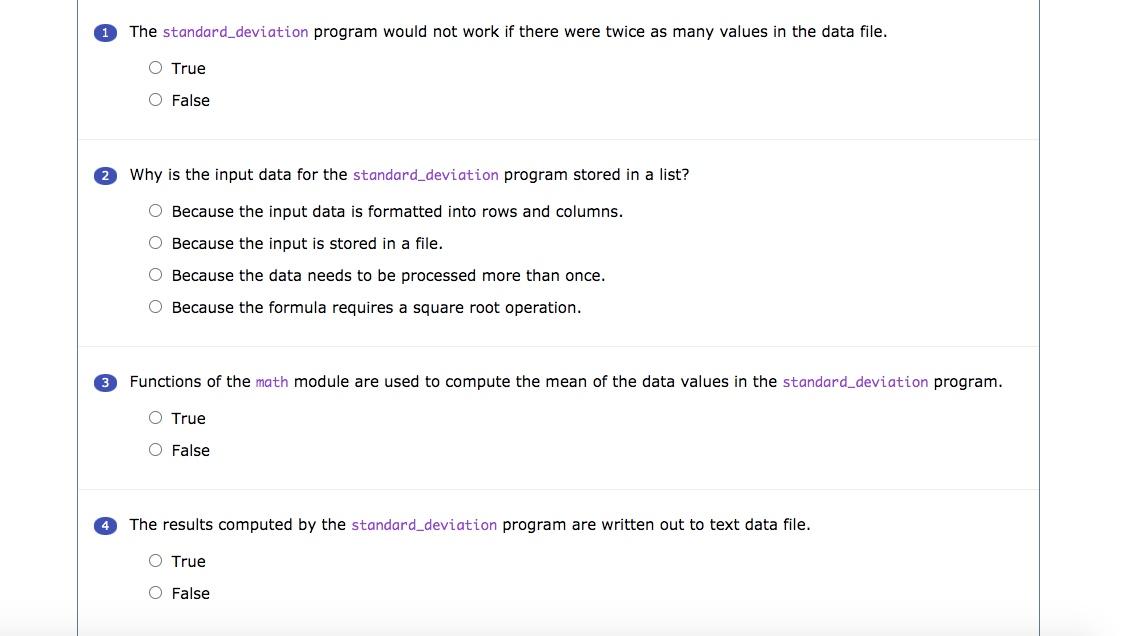Click the question 4 text about results output

[x=469, y=525]
